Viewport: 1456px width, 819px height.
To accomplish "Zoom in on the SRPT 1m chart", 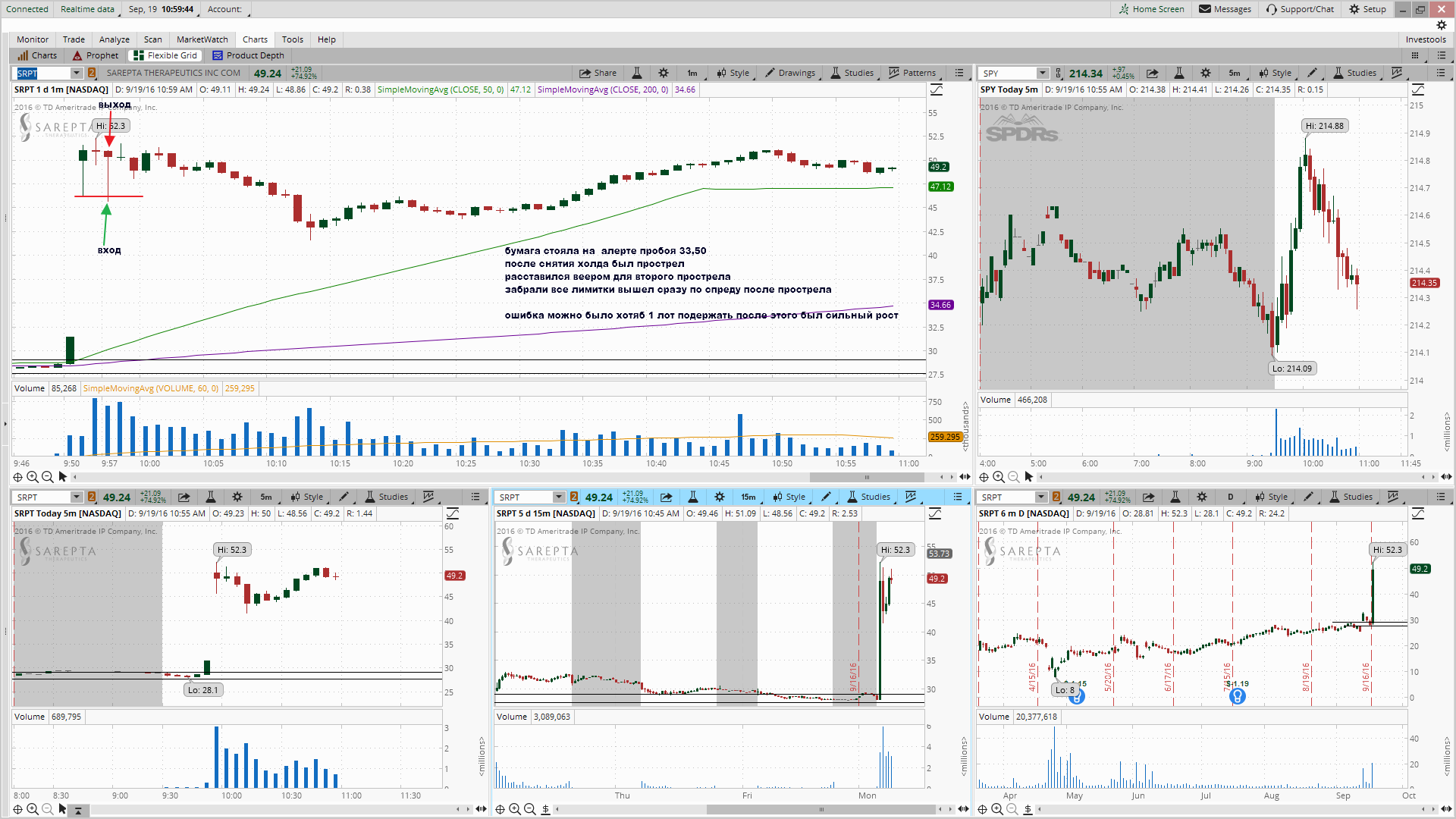I will click(33, 477).
